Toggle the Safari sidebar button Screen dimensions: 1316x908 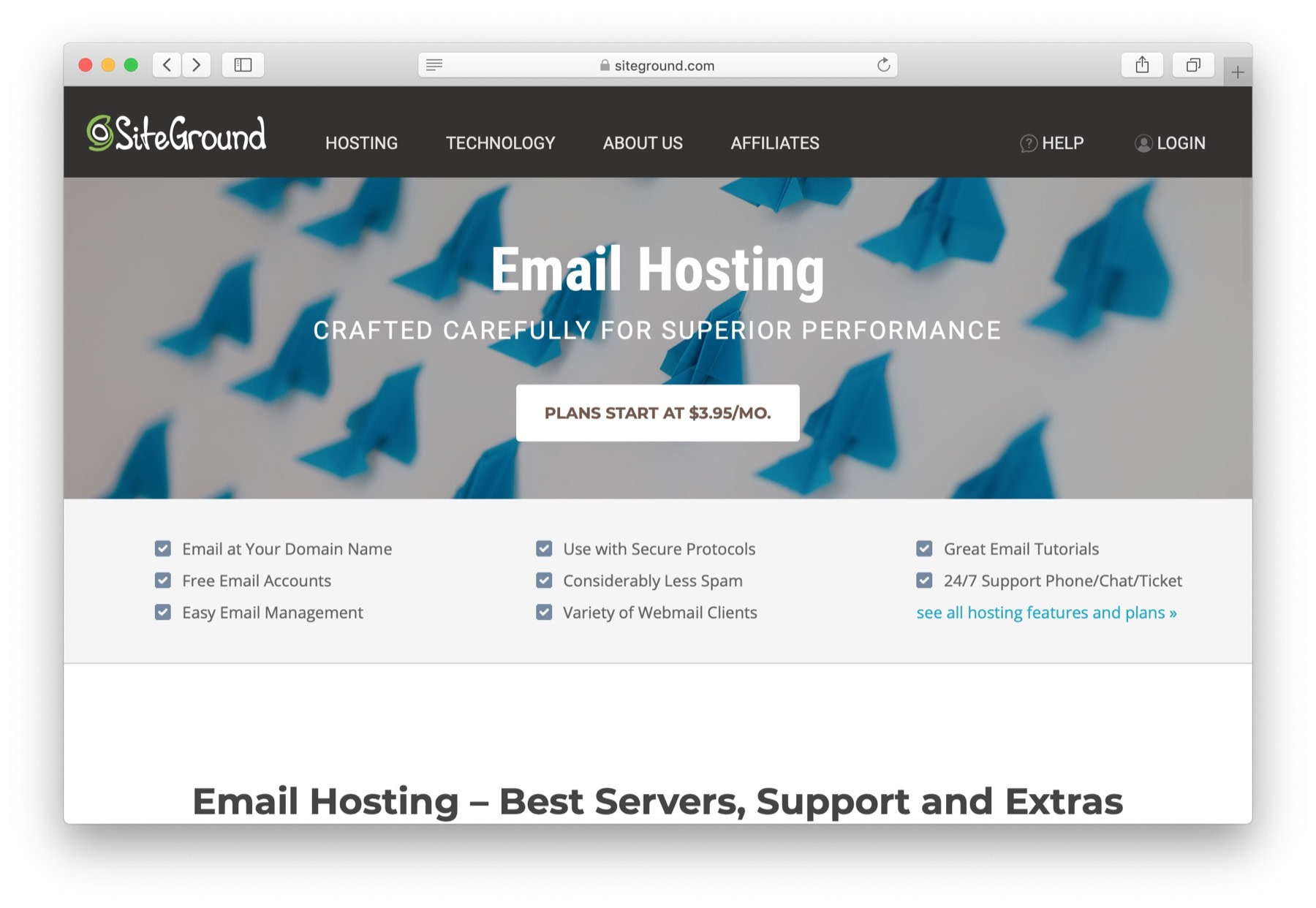pos(243,65)
